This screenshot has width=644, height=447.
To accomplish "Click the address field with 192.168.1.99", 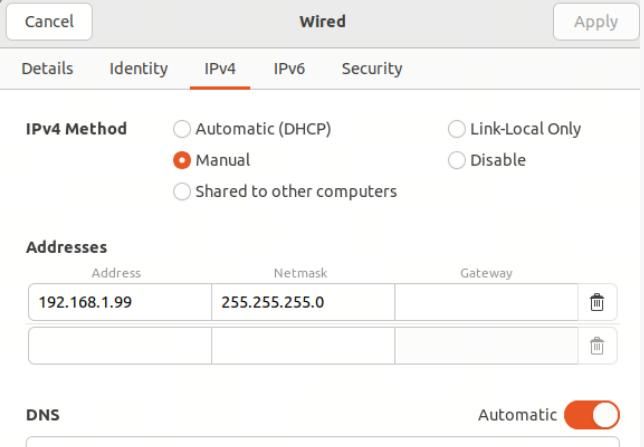I will tap(120, 302).
